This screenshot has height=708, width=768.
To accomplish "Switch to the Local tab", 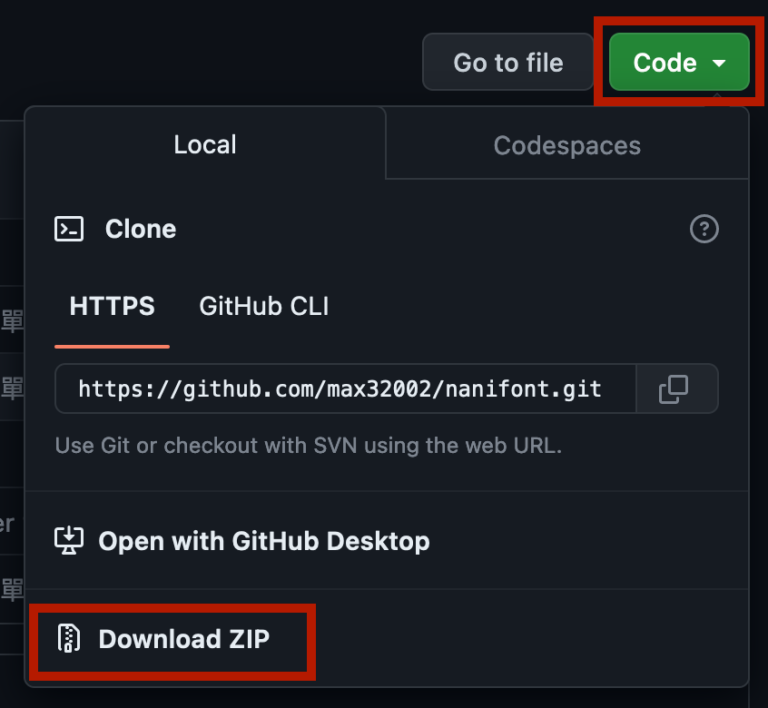I will point(205,144).
